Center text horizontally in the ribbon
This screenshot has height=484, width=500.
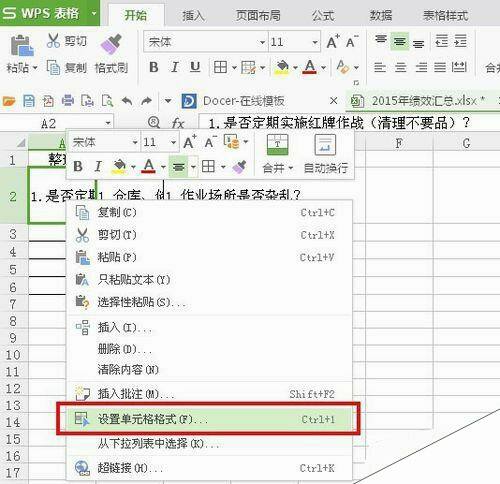coord(400,67)
